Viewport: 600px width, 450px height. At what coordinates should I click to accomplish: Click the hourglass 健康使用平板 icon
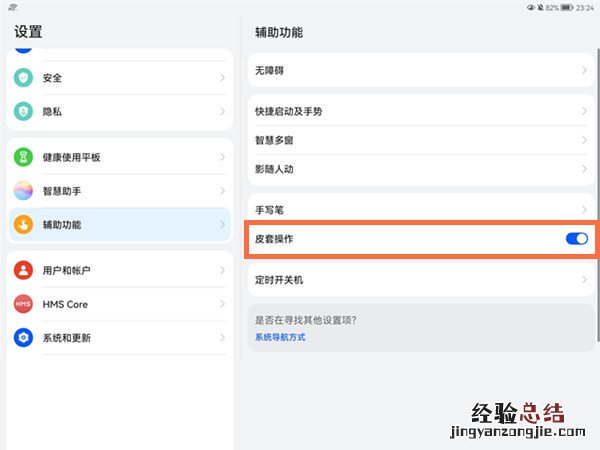coord(24,158)
